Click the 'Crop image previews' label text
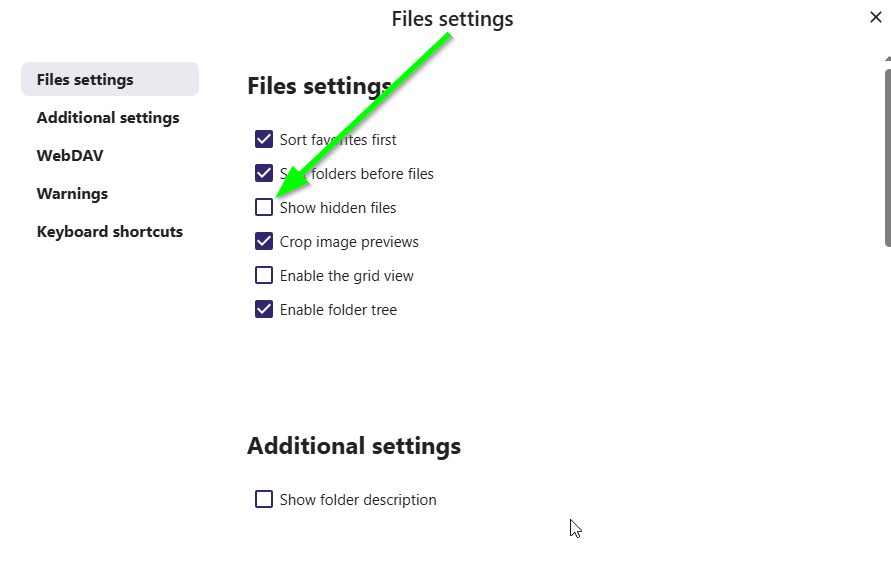The image size is (891, 562). click(349, 242)
